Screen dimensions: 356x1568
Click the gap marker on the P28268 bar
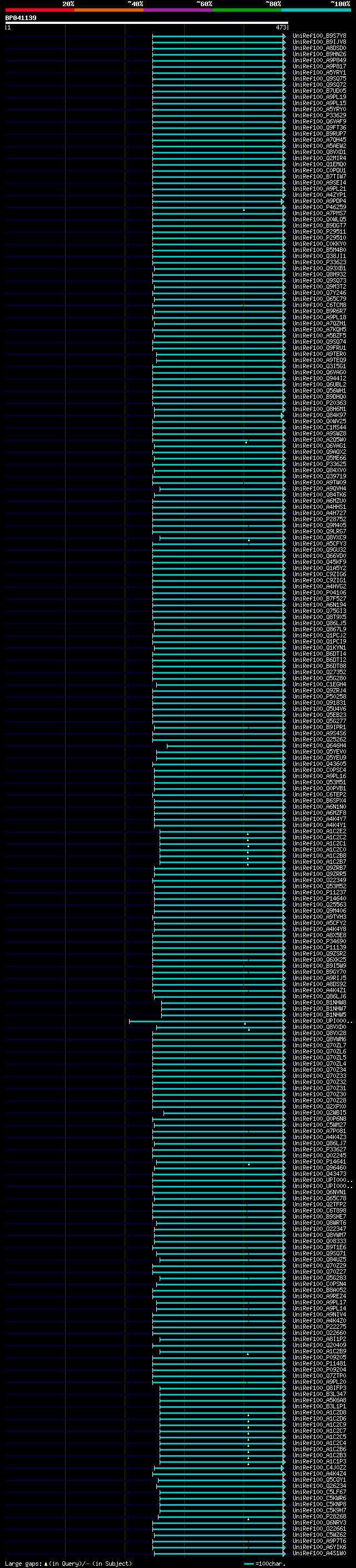[x=248, y=1518]
